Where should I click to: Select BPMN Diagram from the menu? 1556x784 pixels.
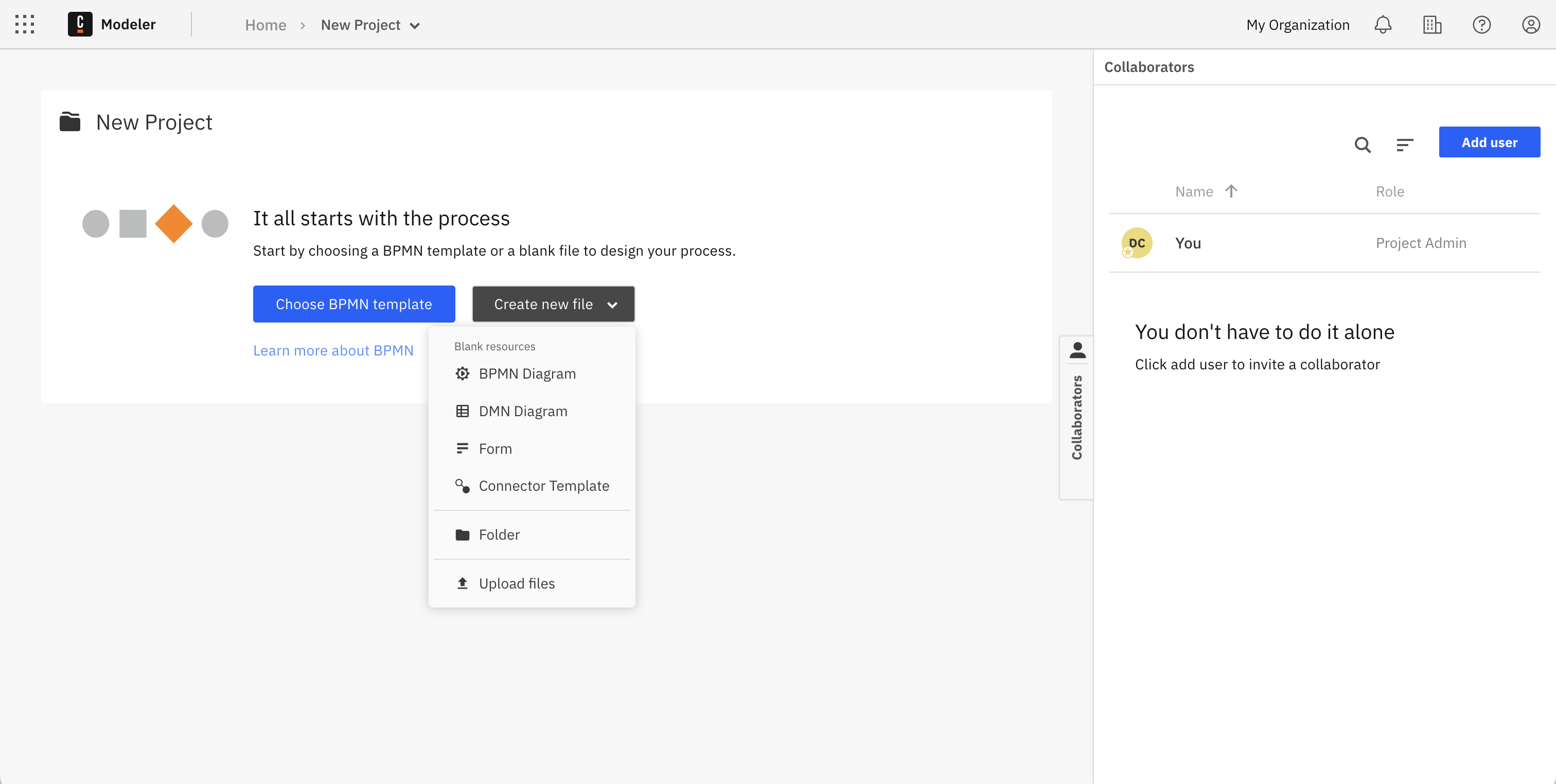tap(527, 373)
